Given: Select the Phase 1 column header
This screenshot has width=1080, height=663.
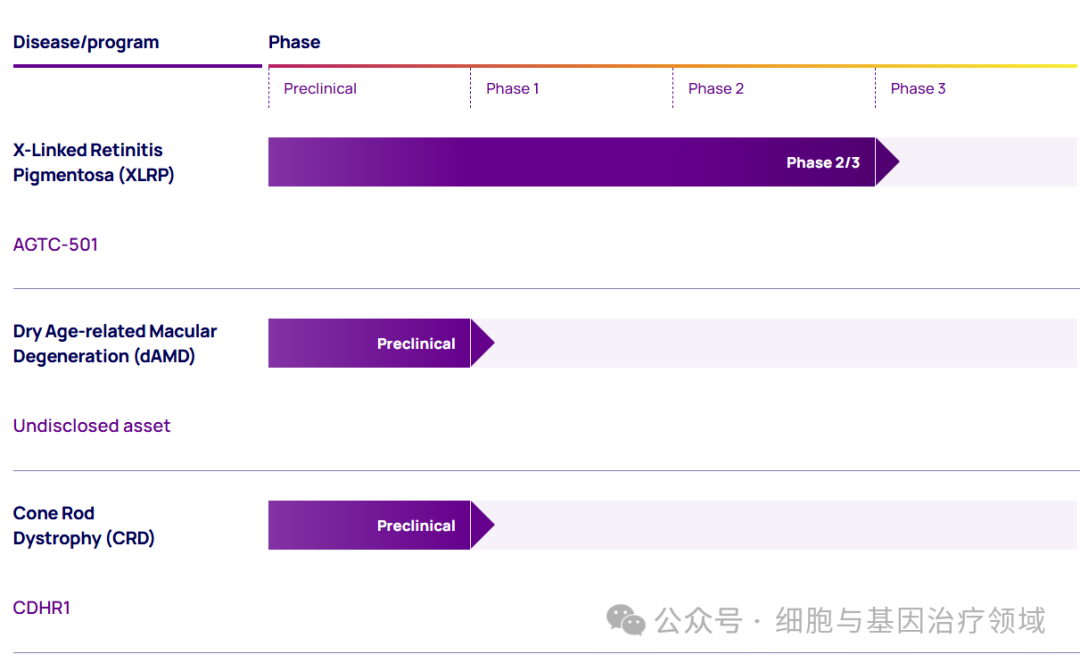Looking at the screenshot, I should click(x=512, y=89).
